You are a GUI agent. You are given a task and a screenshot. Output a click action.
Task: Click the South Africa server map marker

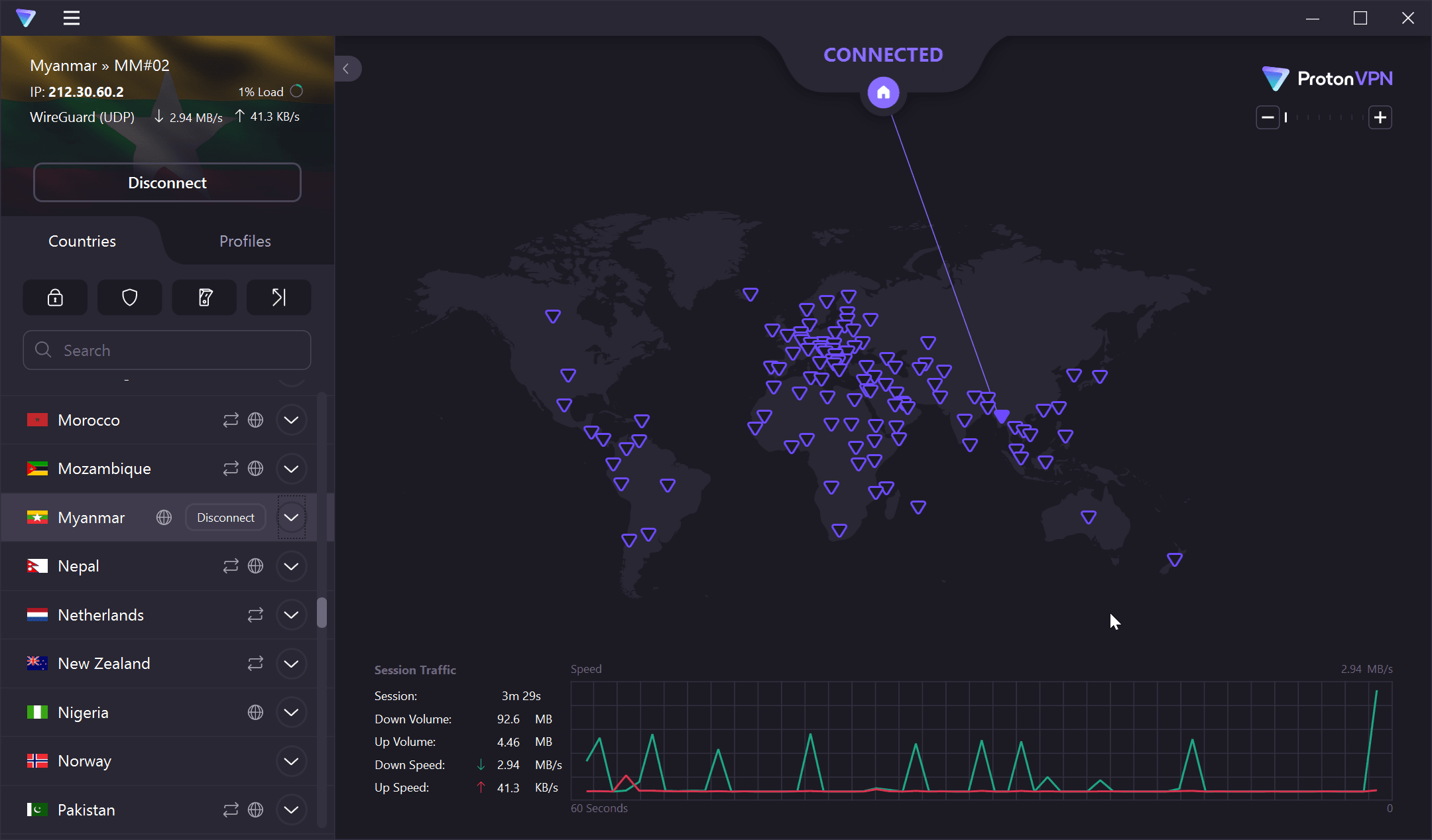(839, 530)
